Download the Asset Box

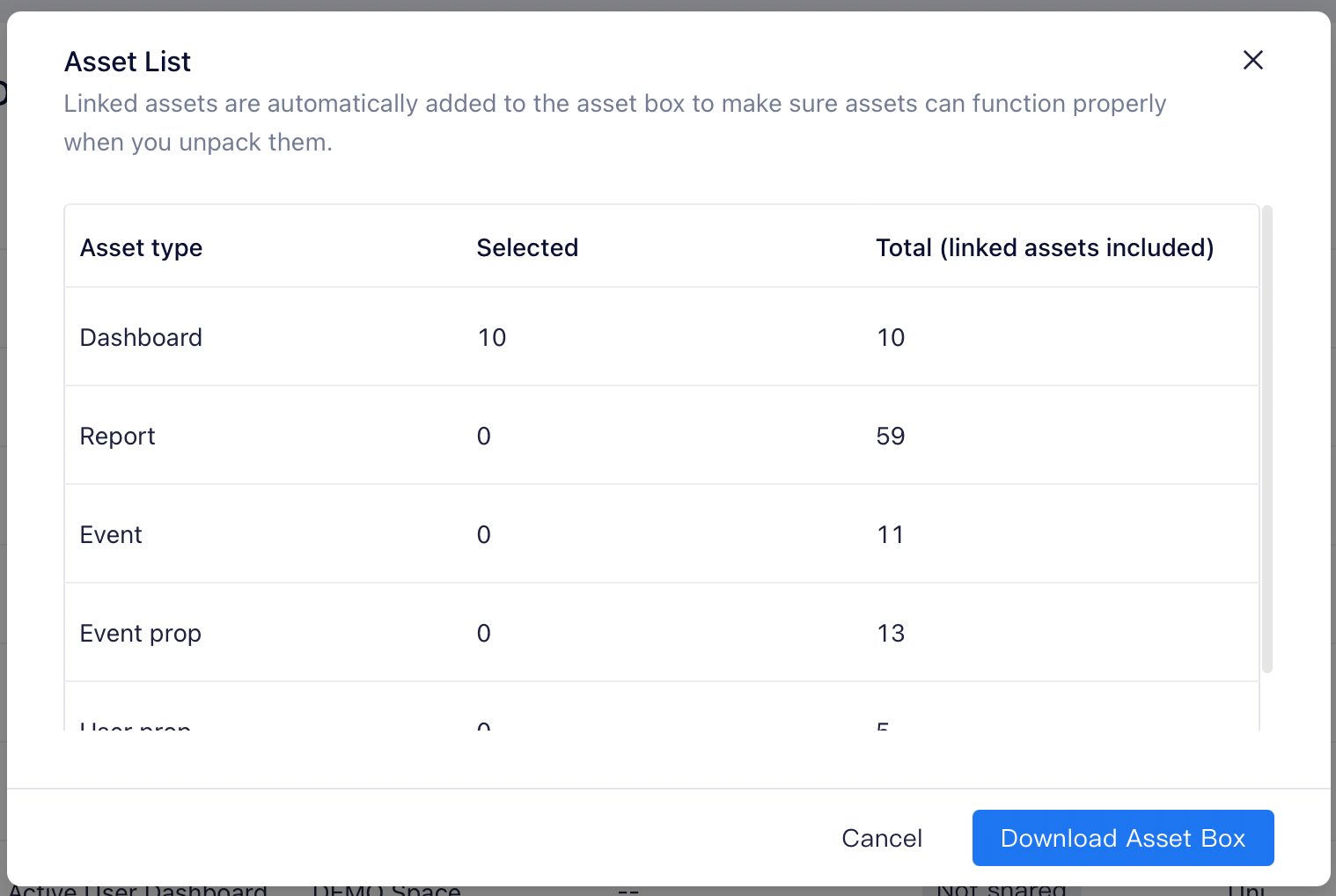[x=1122, y=838]
